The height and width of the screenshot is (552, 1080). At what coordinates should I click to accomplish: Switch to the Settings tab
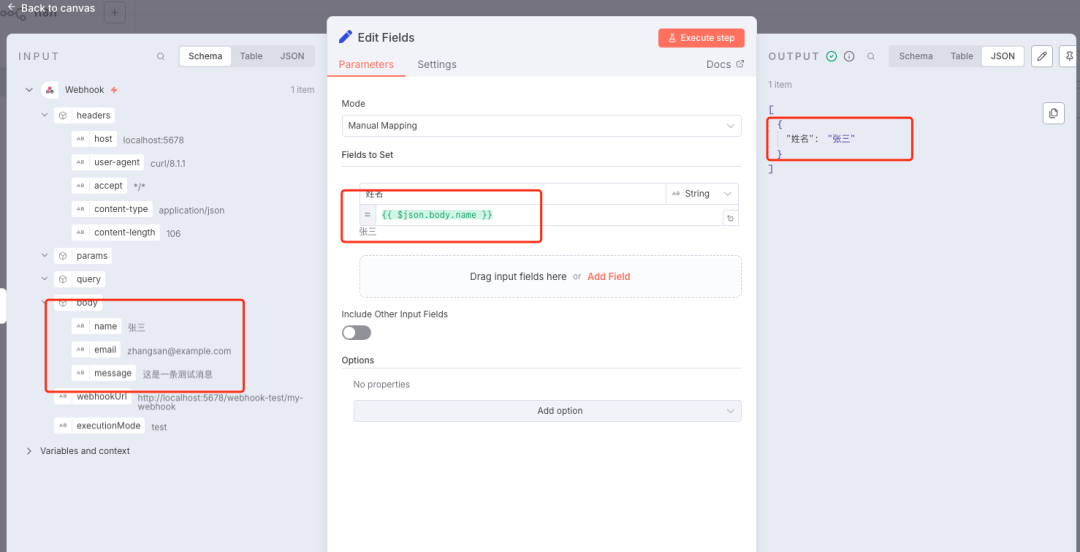(437, 64)
